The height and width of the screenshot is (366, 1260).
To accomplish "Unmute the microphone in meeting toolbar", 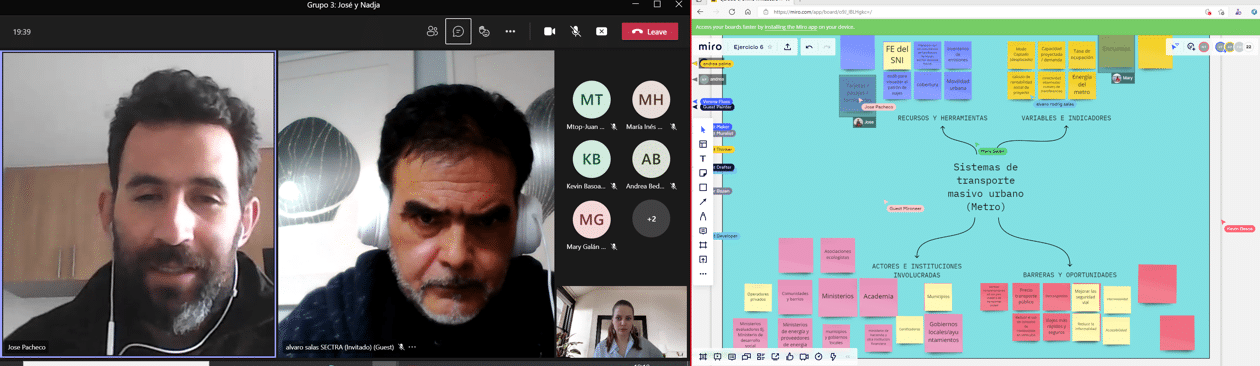I will [x=575, y=31].
